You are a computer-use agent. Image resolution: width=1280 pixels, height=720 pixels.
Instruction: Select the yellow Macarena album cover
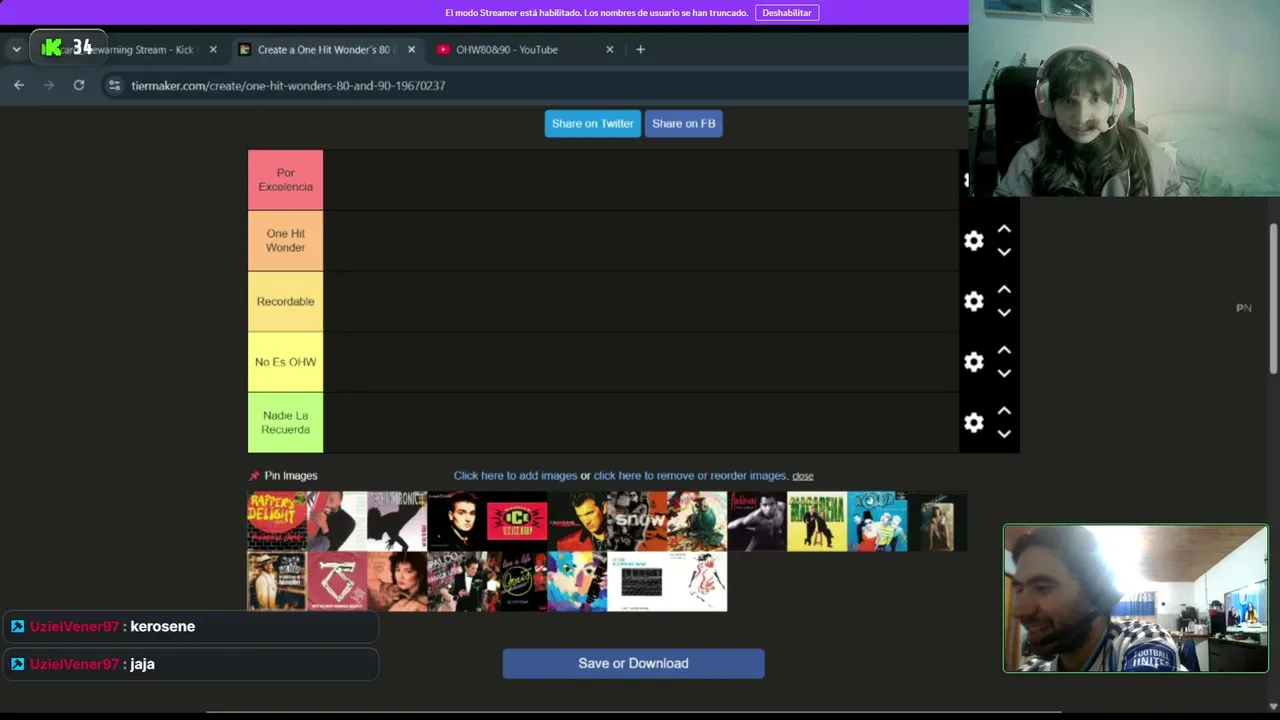click(817, 521)
